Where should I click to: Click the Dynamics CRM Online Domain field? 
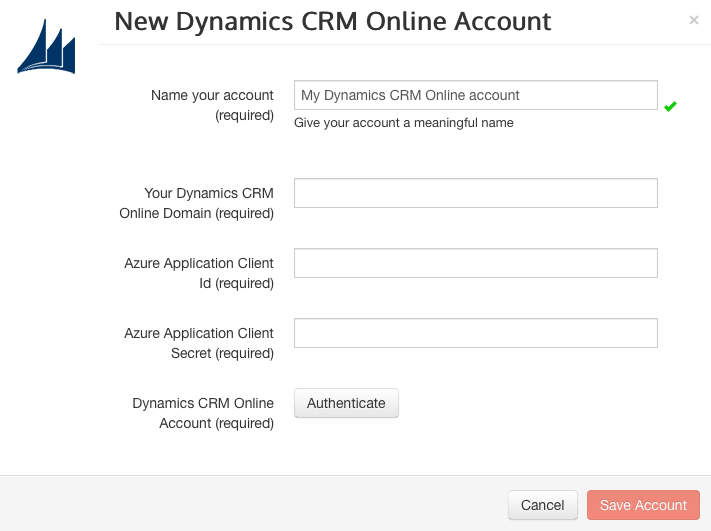(476, 193)
